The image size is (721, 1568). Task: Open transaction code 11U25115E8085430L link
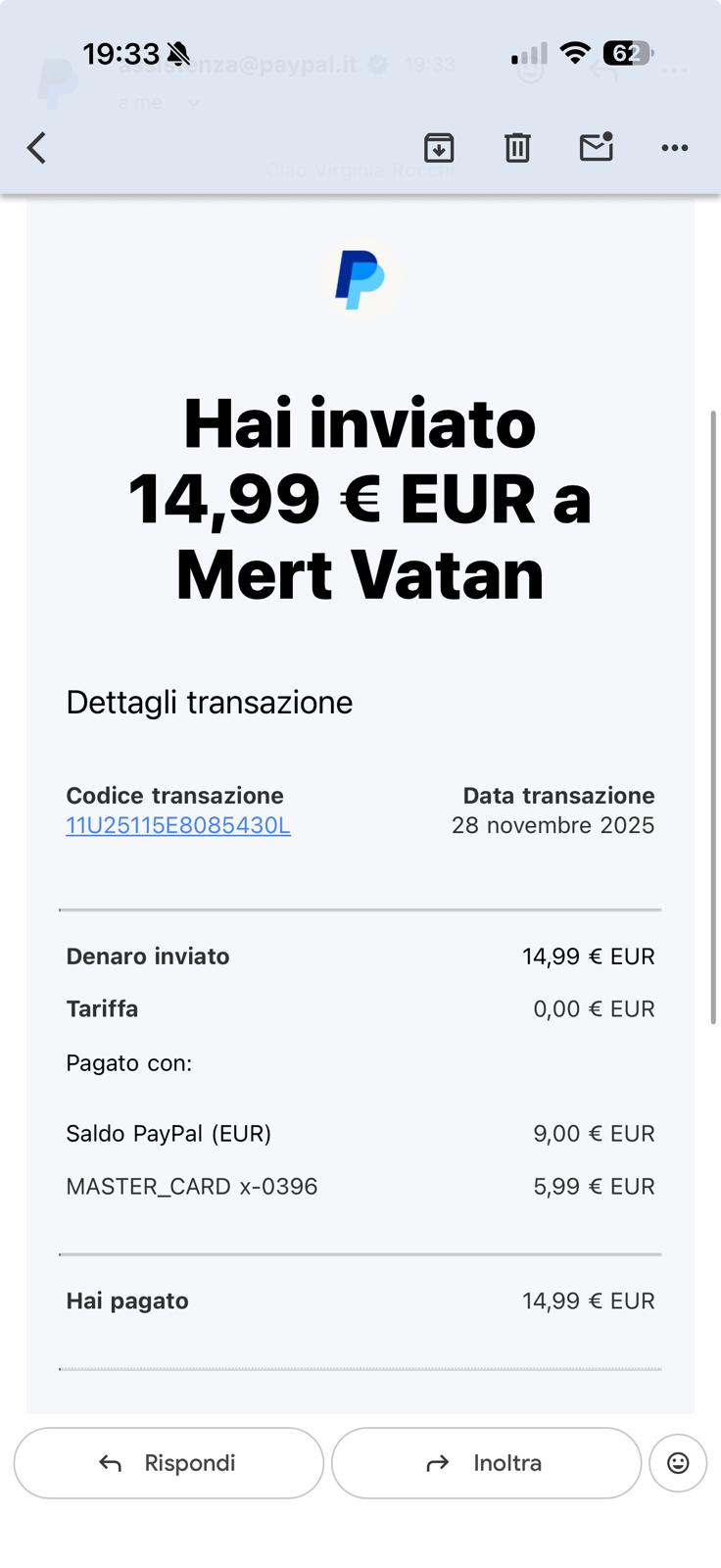pyautogui.click(x=178, y=825)
